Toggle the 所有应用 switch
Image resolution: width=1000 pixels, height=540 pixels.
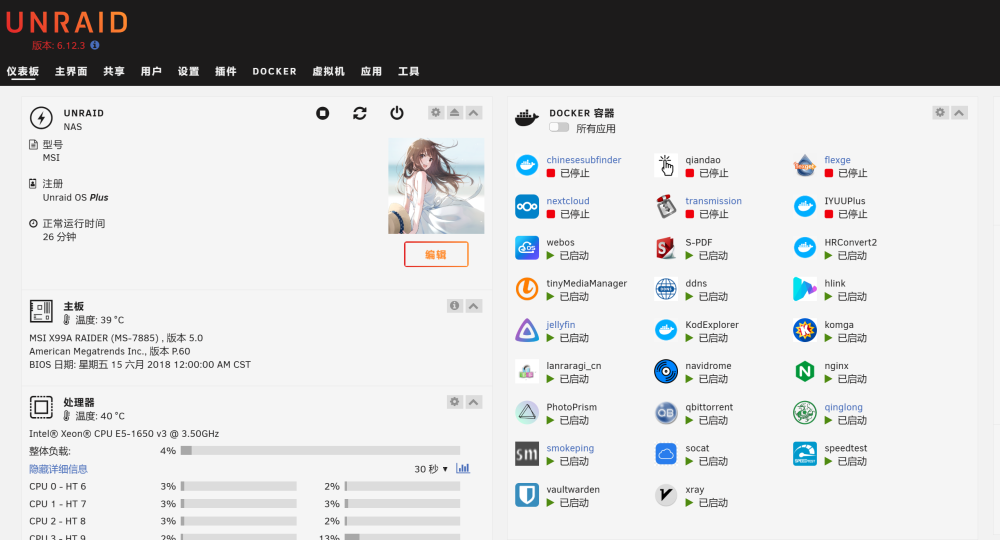coord(559,128)
